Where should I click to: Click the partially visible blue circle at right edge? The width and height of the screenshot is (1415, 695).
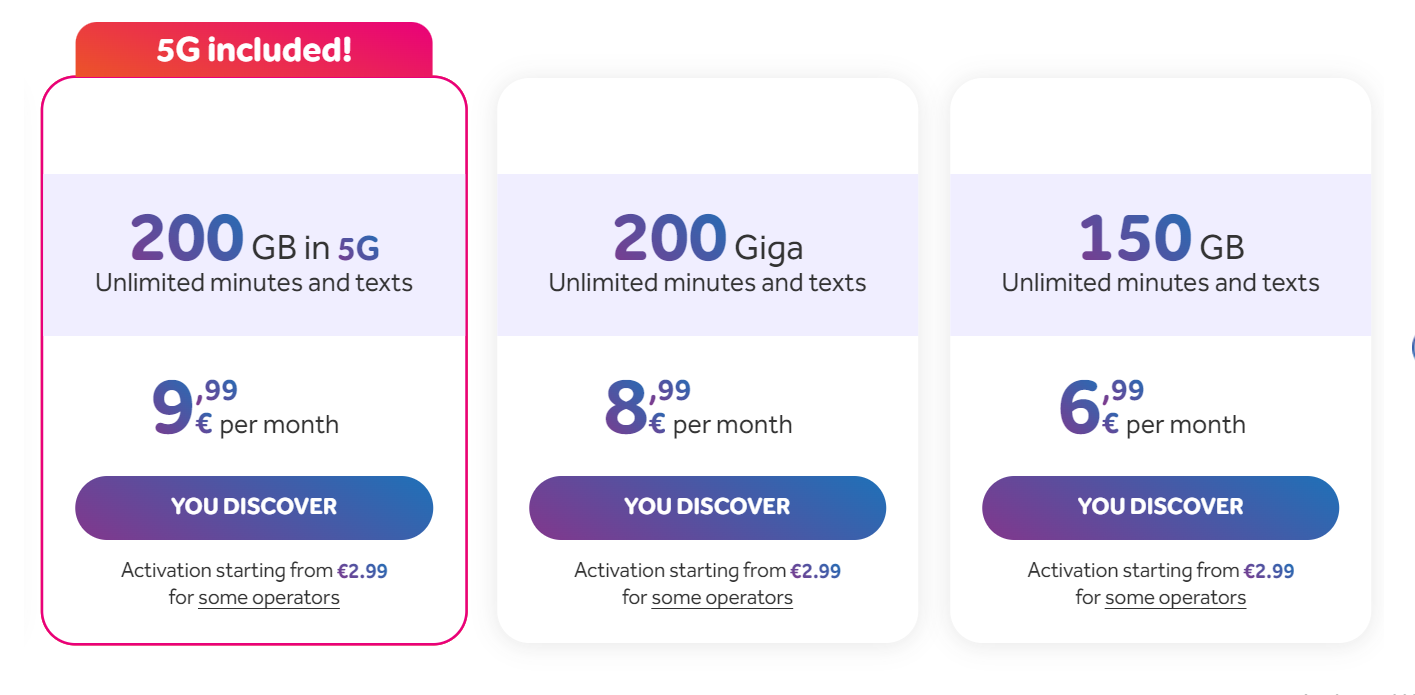(1412, 347)
